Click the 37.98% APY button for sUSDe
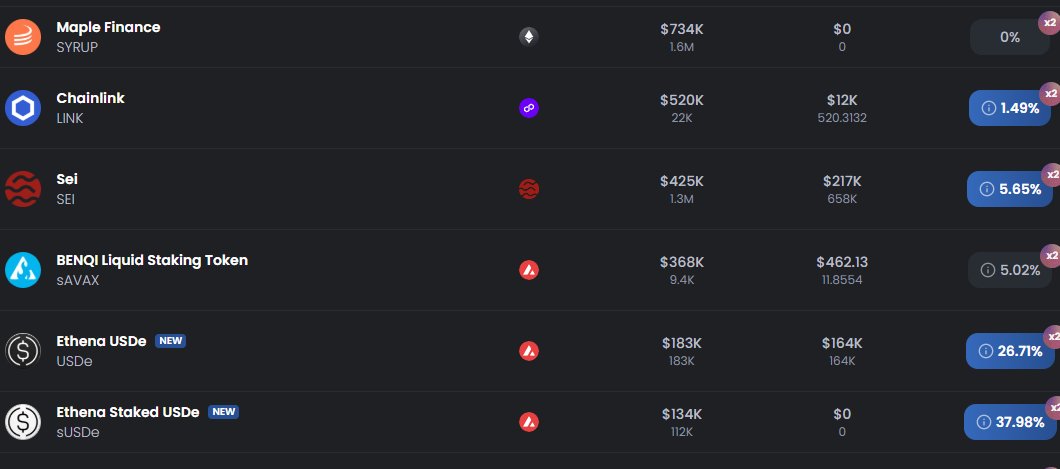The image size is (1060, 469). click(1010, 422)
